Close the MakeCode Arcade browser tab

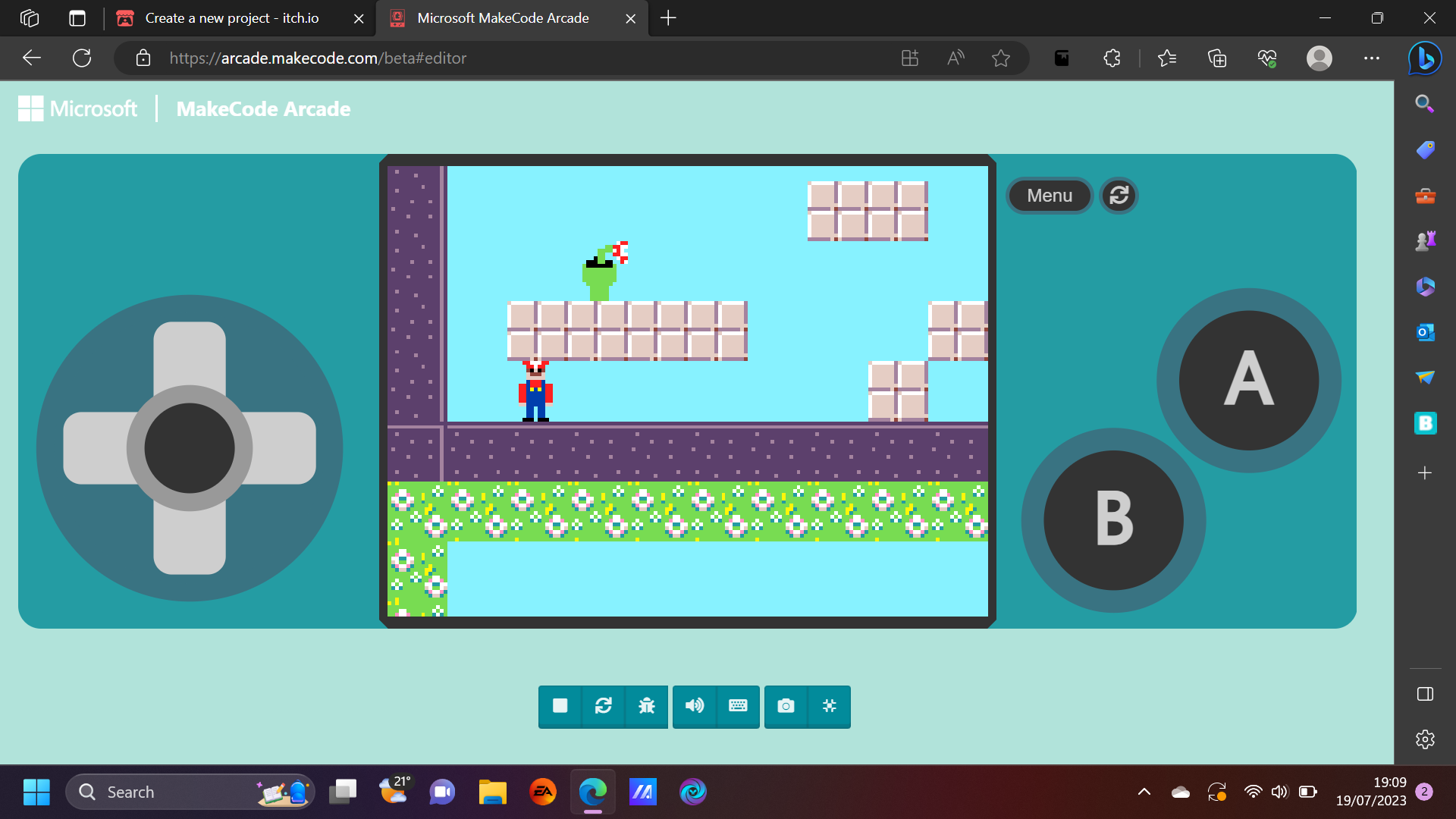click(x=630, y=18)
